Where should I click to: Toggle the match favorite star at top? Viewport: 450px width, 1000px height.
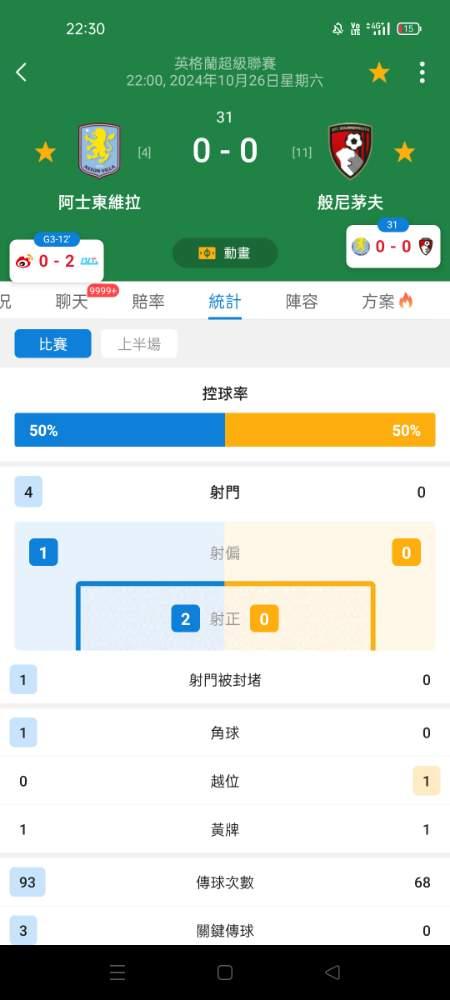tap(379, 73)
